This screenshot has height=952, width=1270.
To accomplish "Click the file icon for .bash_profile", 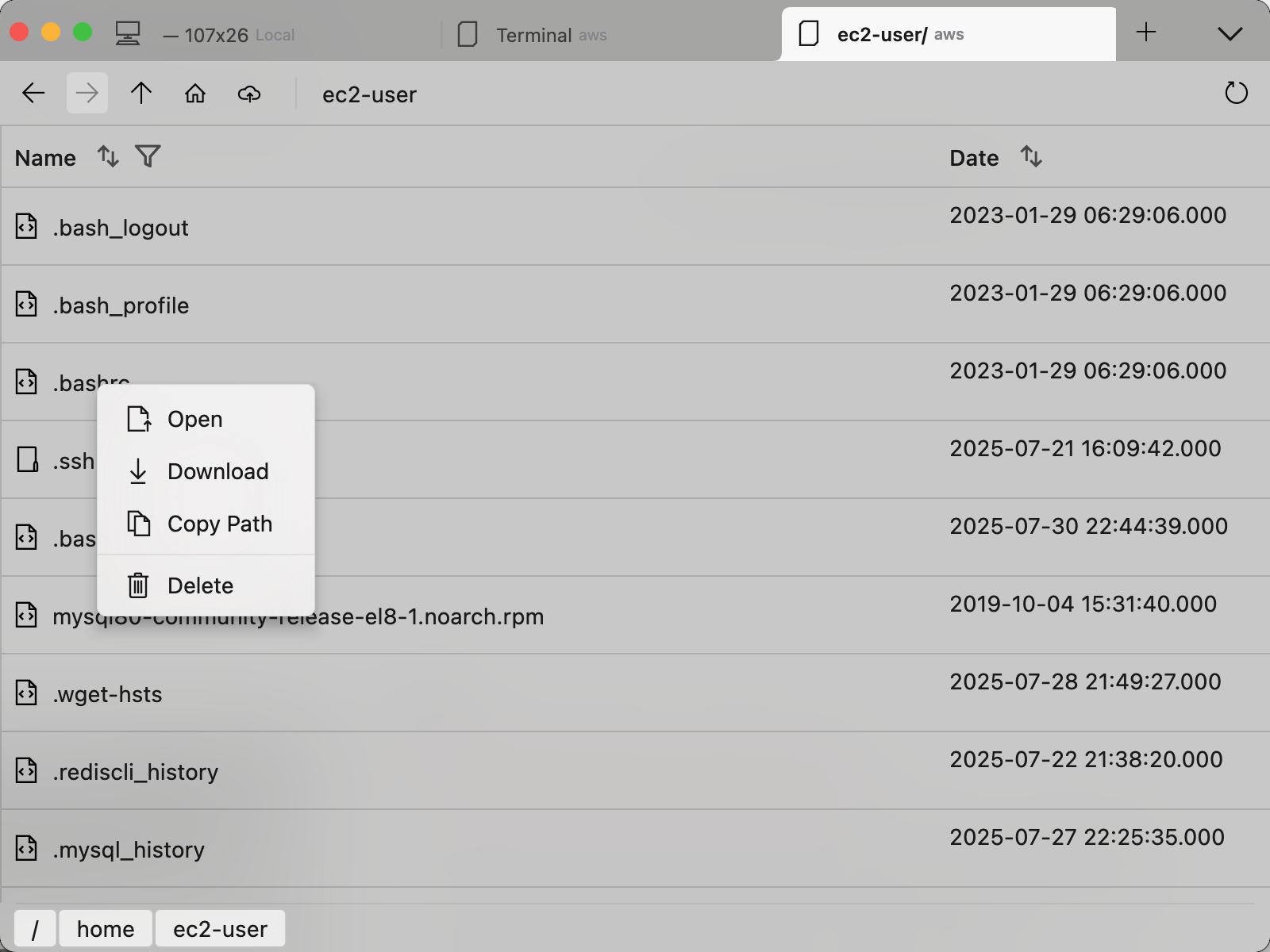I will pos(26,305).
